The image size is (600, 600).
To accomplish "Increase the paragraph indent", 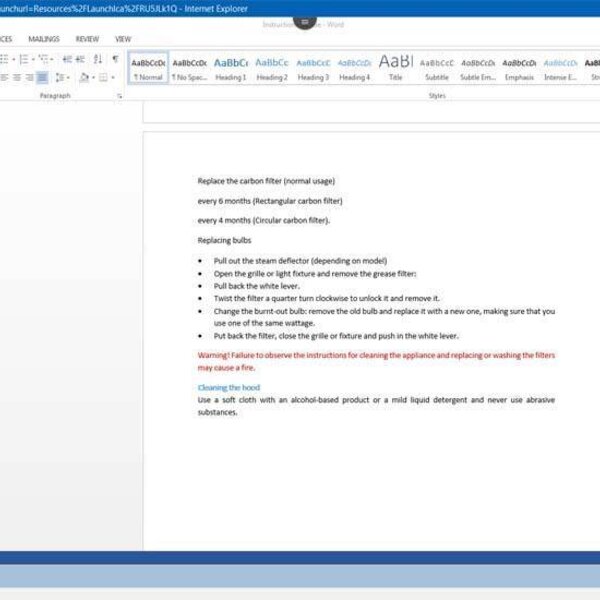I will click(x=80, y=59).
